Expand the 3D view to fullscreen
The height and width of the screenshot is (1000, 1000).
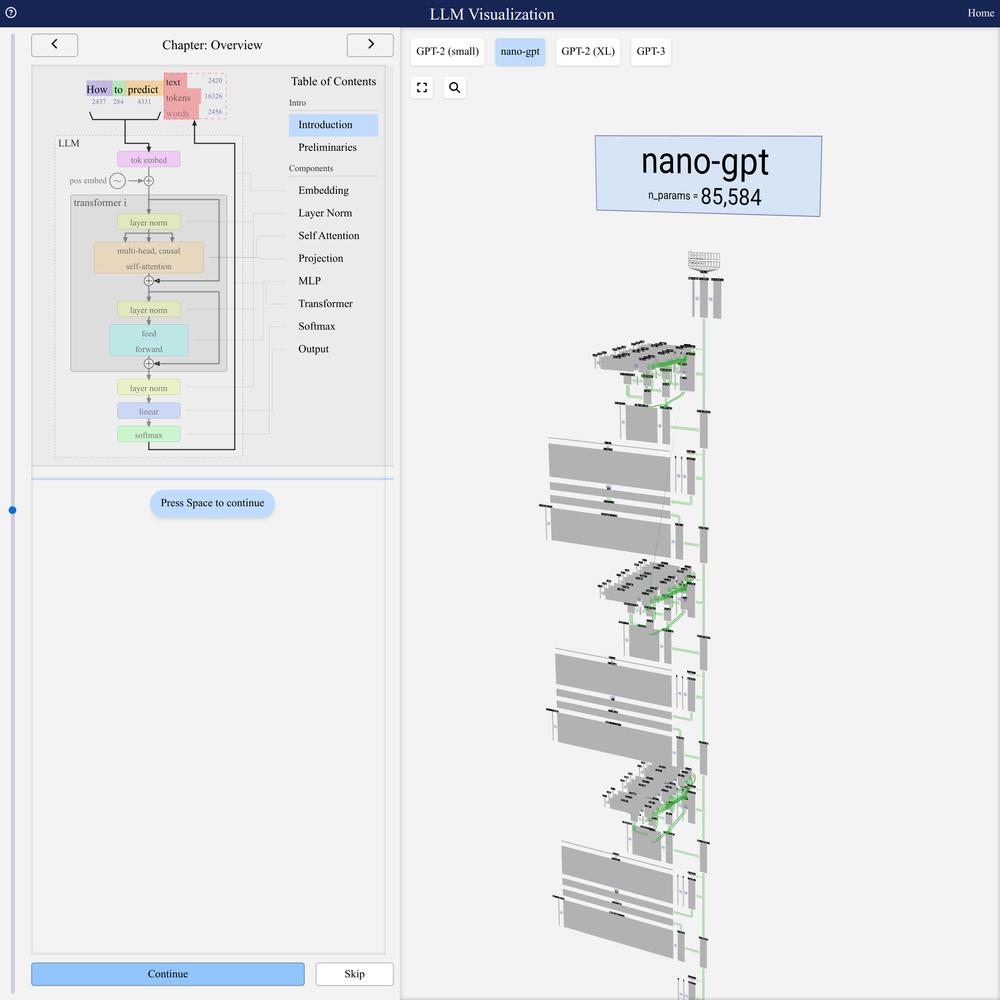click(x=422, y=87)
